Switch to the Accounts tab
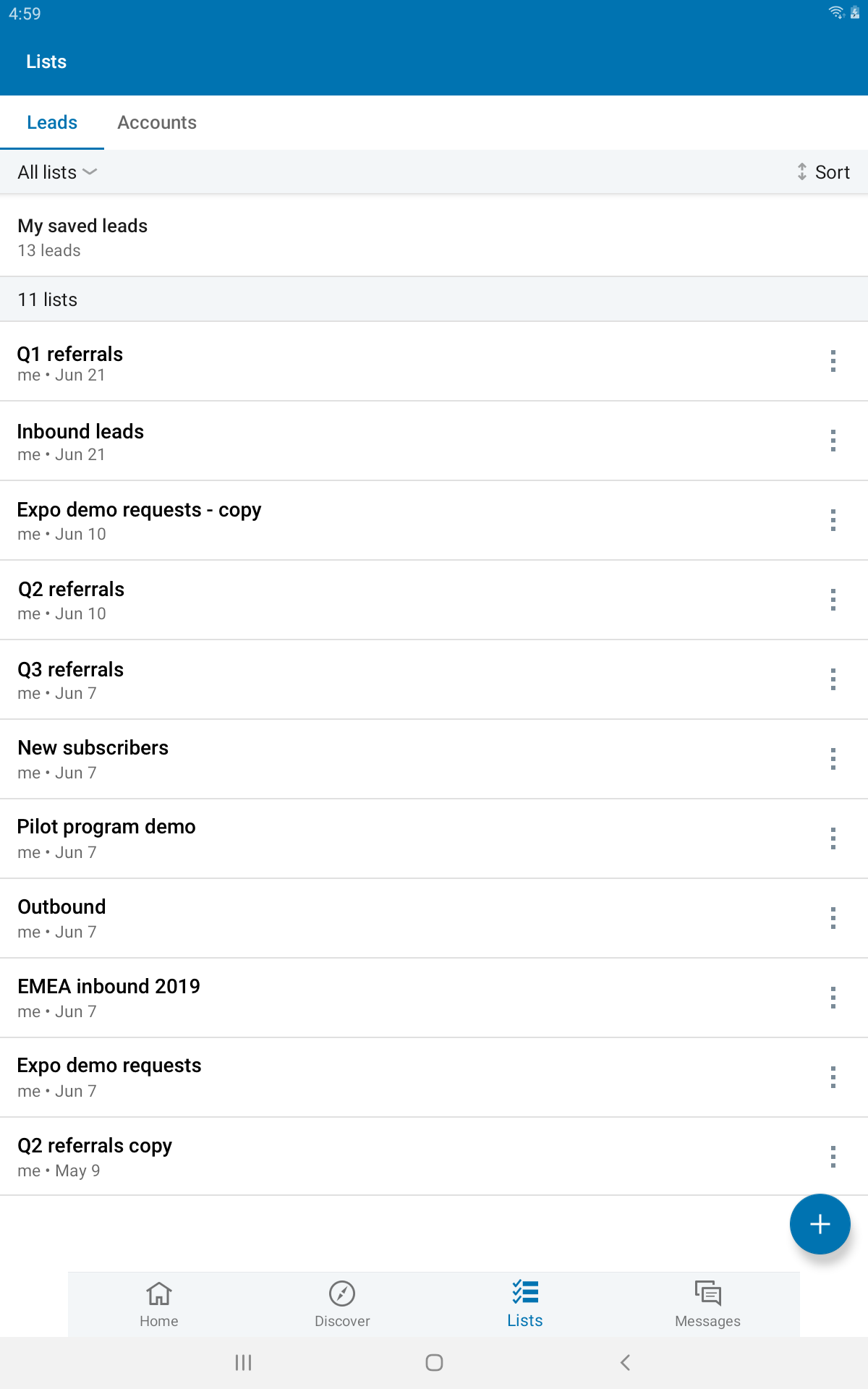The image size is (868, 1389). click(x=157, y=122)
